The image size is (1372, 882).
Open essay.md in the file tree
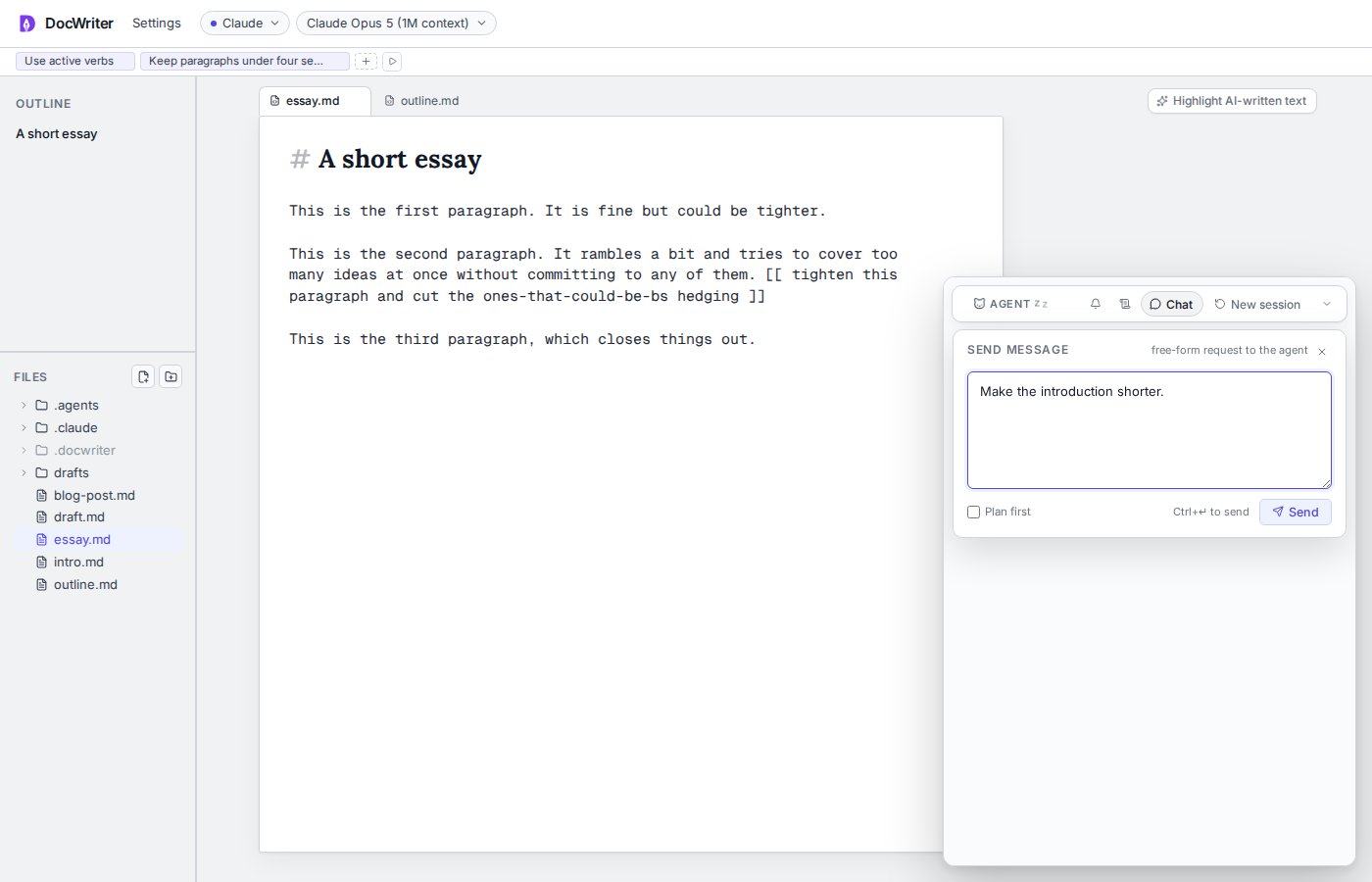tap(98, 539)
